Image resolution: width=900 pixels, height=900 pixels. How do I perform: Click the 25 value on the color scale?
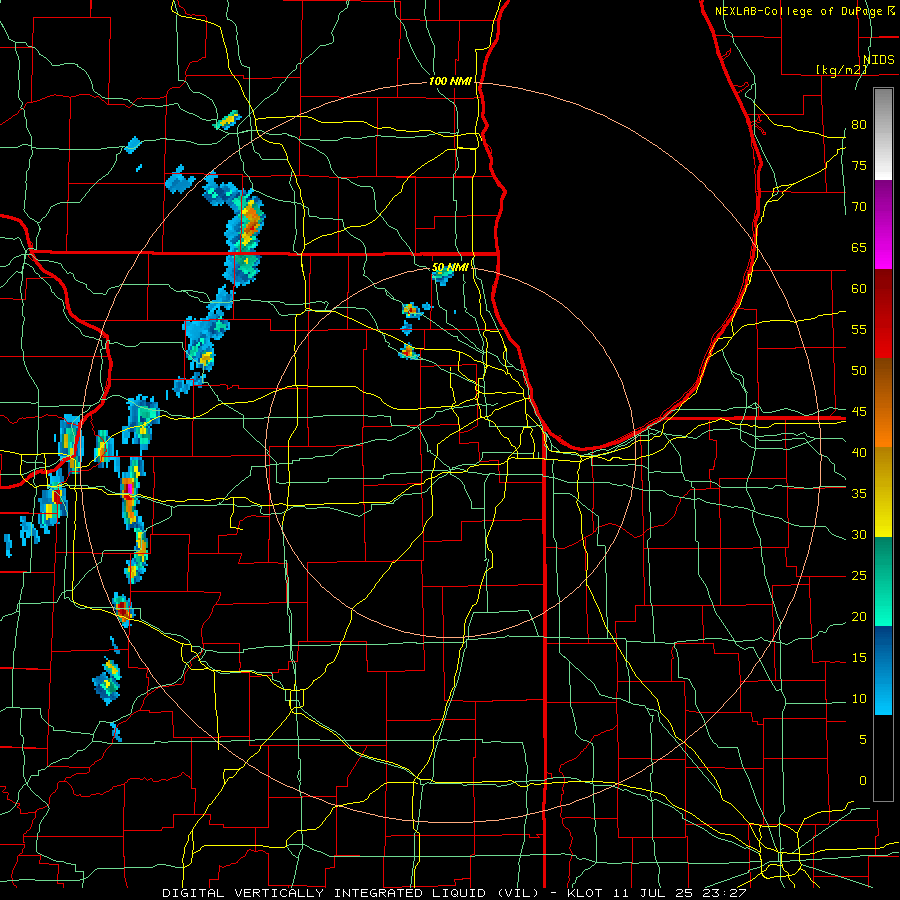coord(859,575)
